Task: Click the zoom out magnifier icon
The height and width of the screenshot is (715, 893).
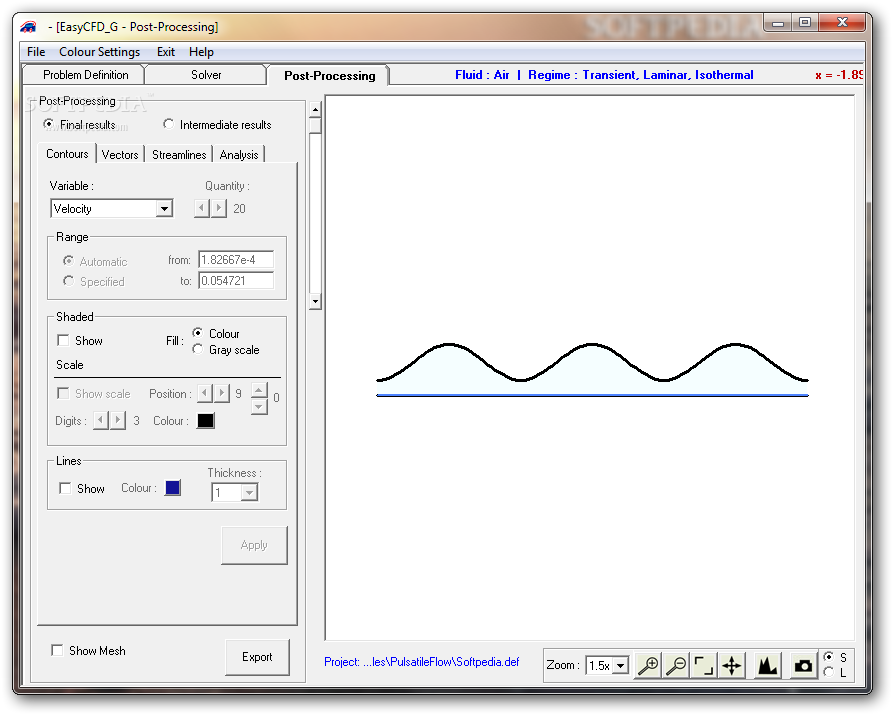Action: (x=676, y=665)
